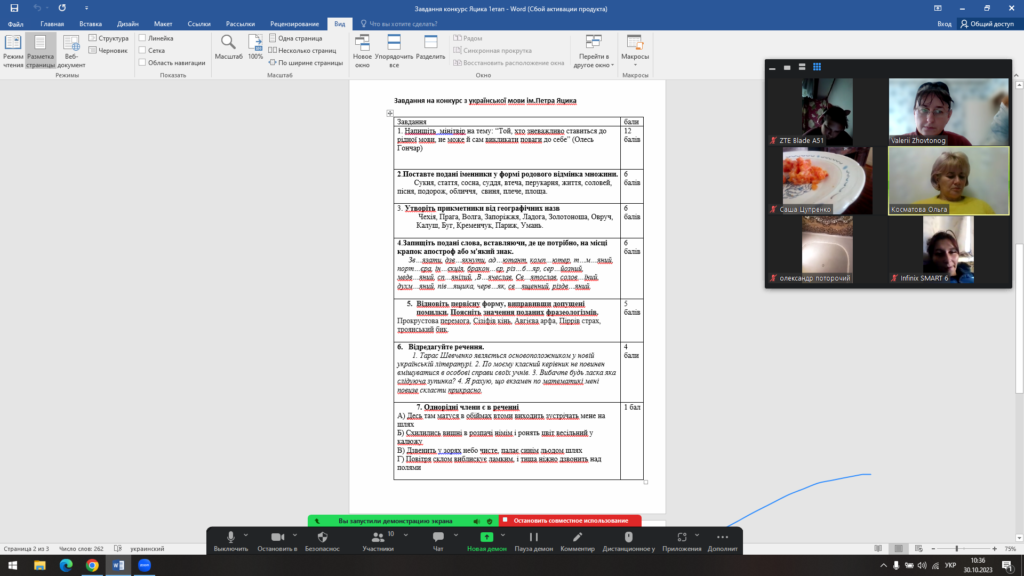Image resolution: width=1024 pixels, height=576 pixels.
Task: Mute microphone in Zoom toolbar
Action: click(x=231, y=539)
